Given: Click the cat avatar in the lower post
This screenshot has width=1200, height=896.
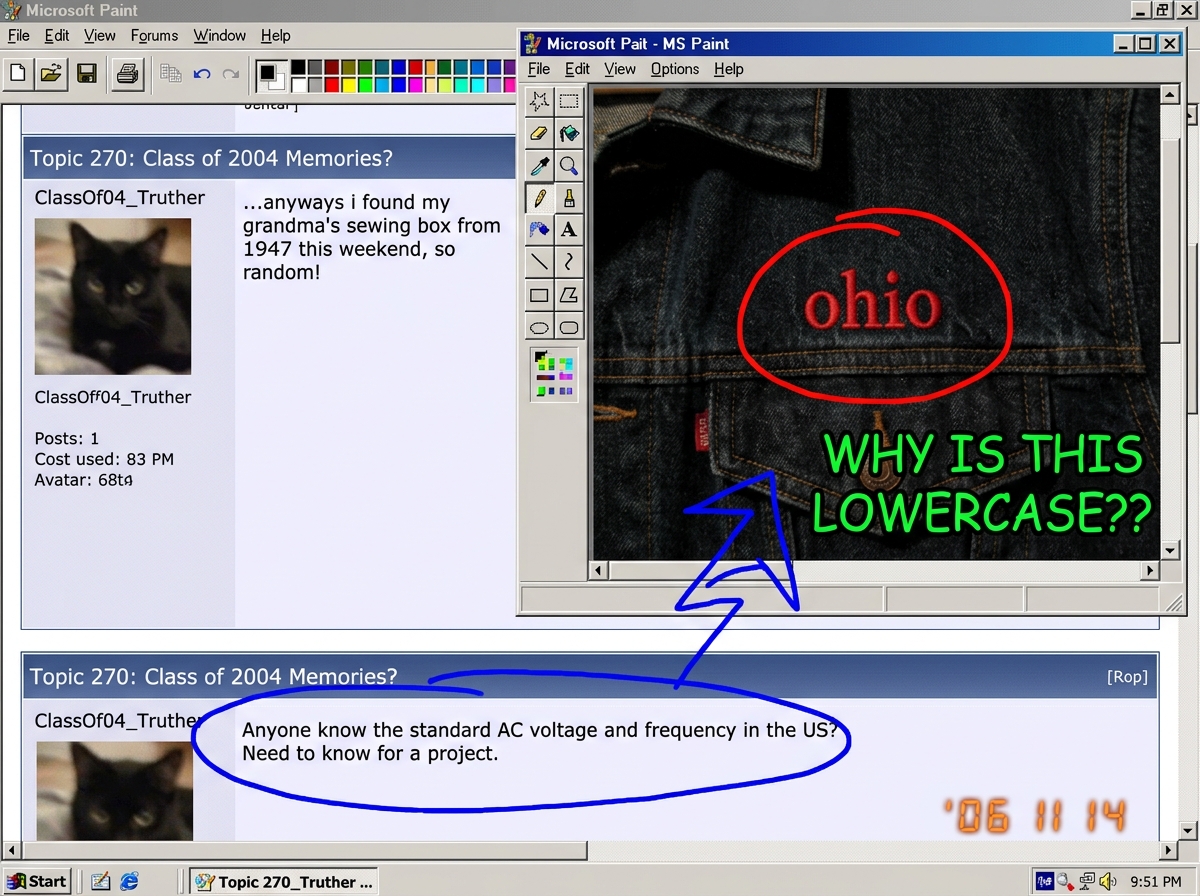Looking at the screenshot, I should (115, 791).
